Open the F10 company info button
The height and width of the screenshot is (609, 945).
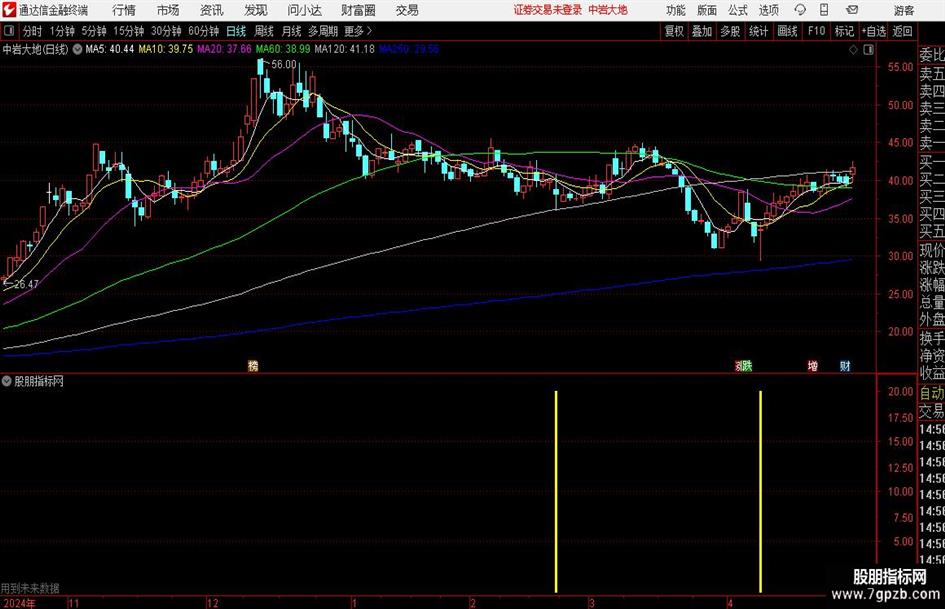816,31
